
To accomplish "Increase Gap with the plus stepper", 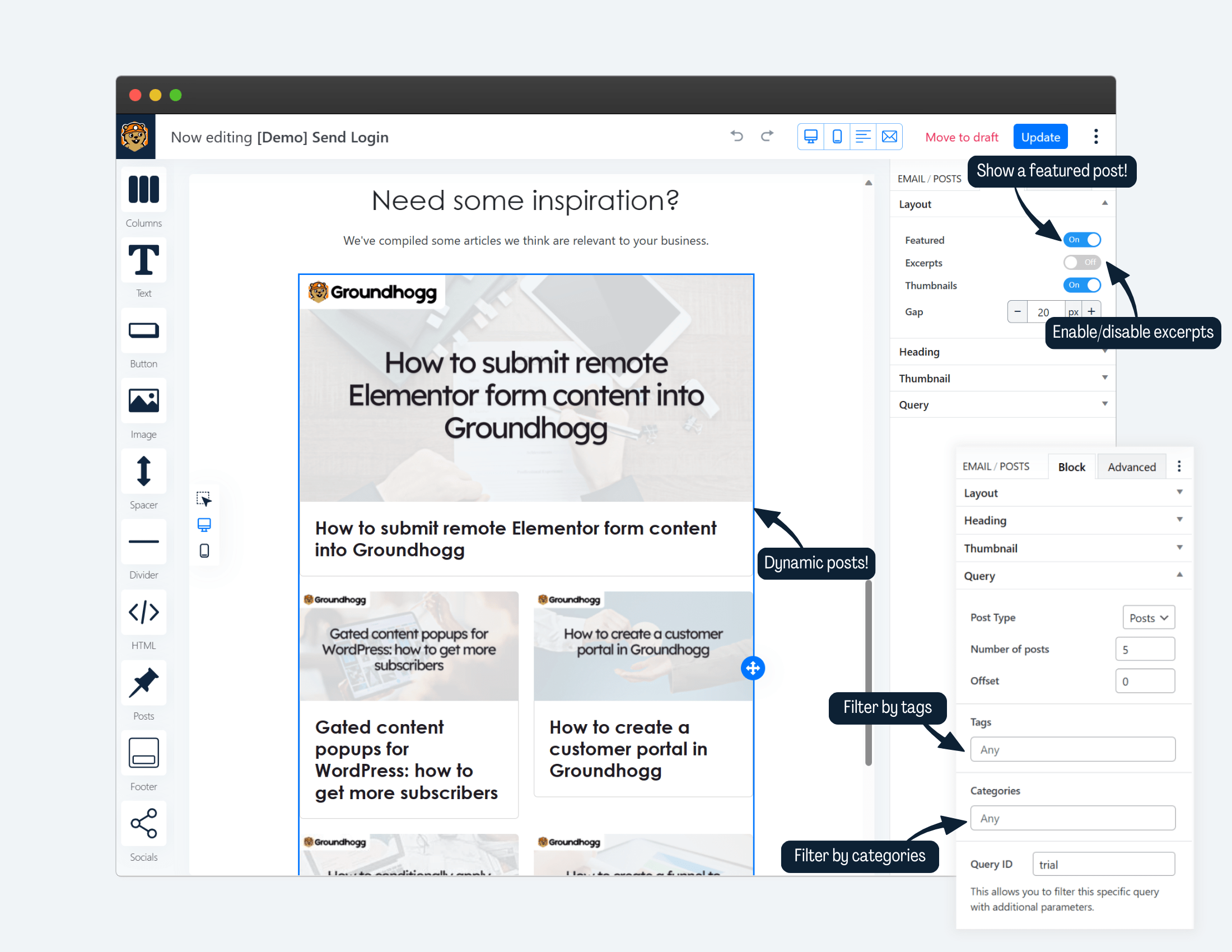I will tap(1091, 311).
